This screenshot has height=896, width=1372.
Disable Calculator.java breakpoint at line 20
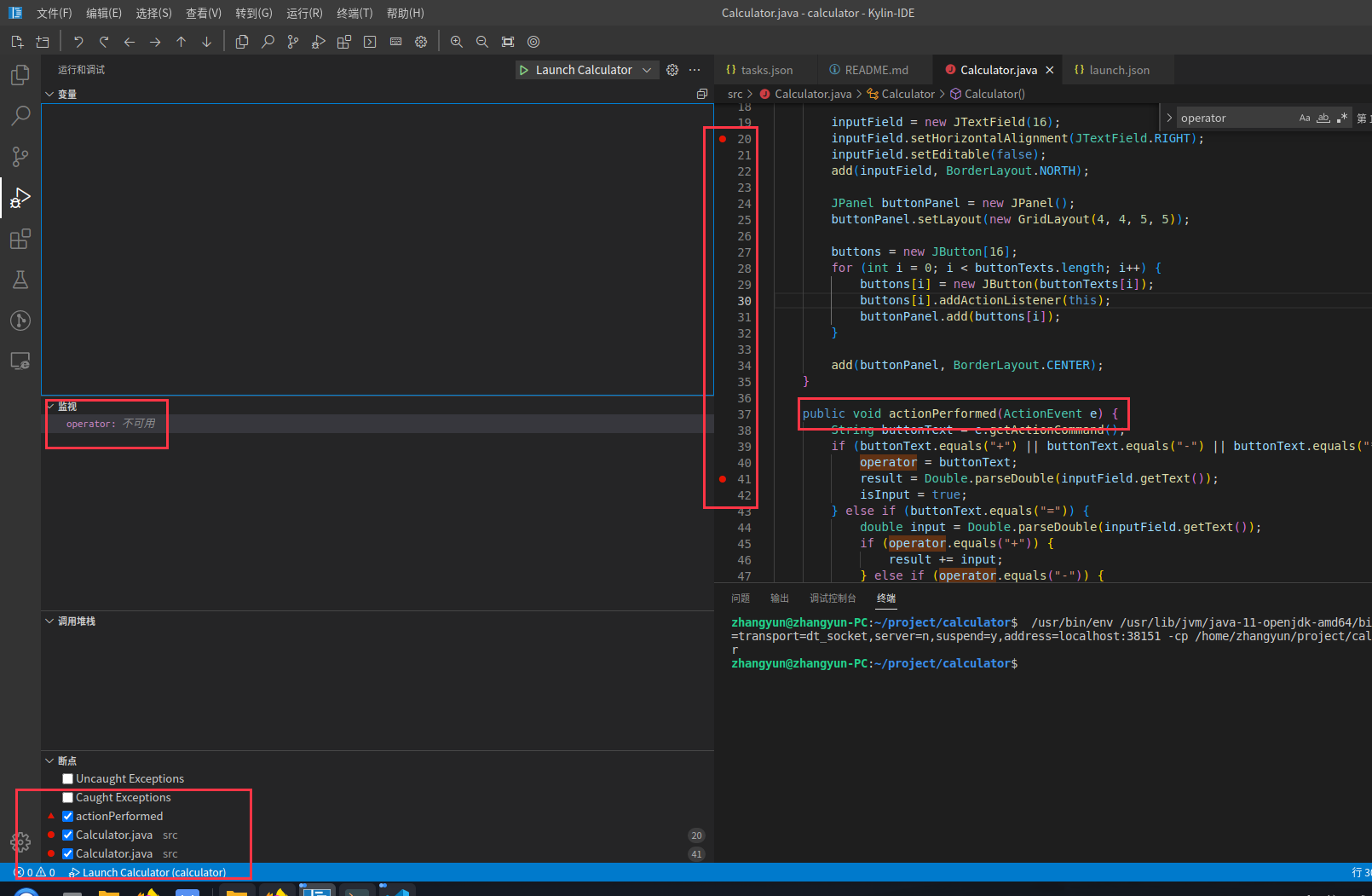click(67, 835)
